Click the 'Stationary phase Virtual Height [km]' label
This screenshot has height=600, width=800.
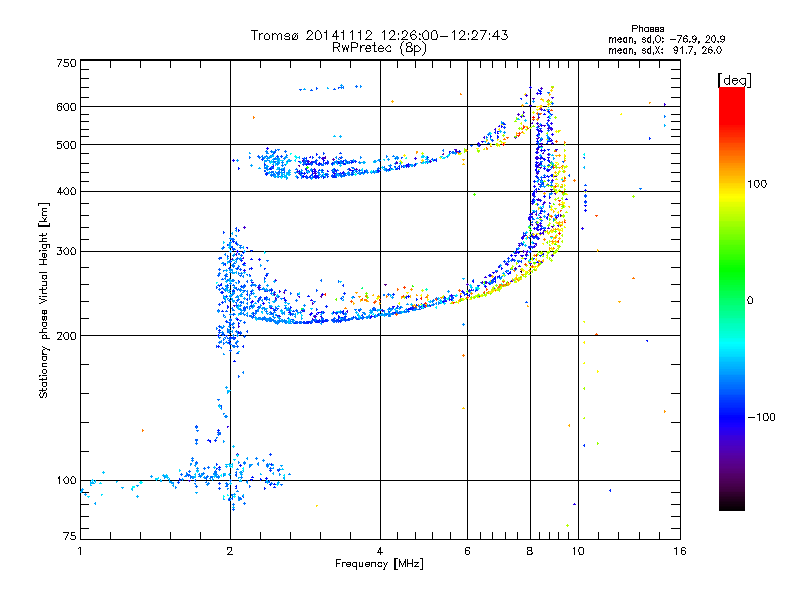[x=43, y=300]
